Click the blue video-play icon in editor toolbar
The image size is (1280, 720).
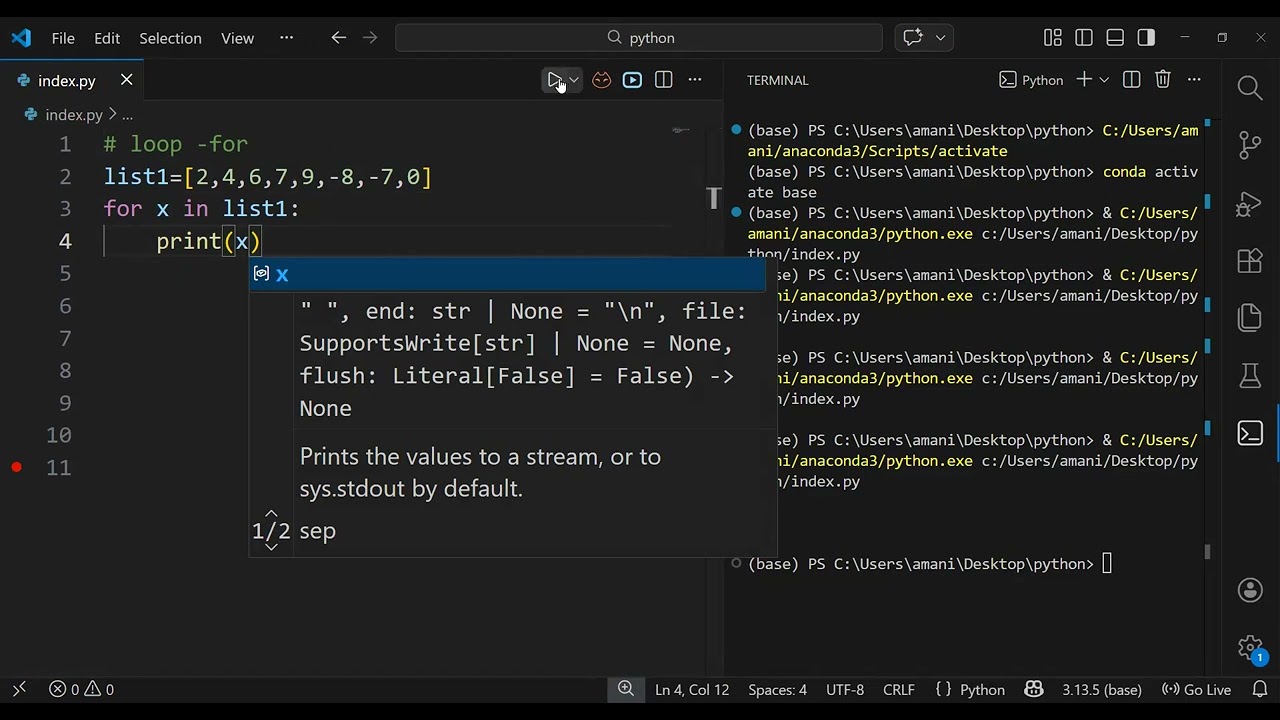pyautogui.click(x=632, y=80)
